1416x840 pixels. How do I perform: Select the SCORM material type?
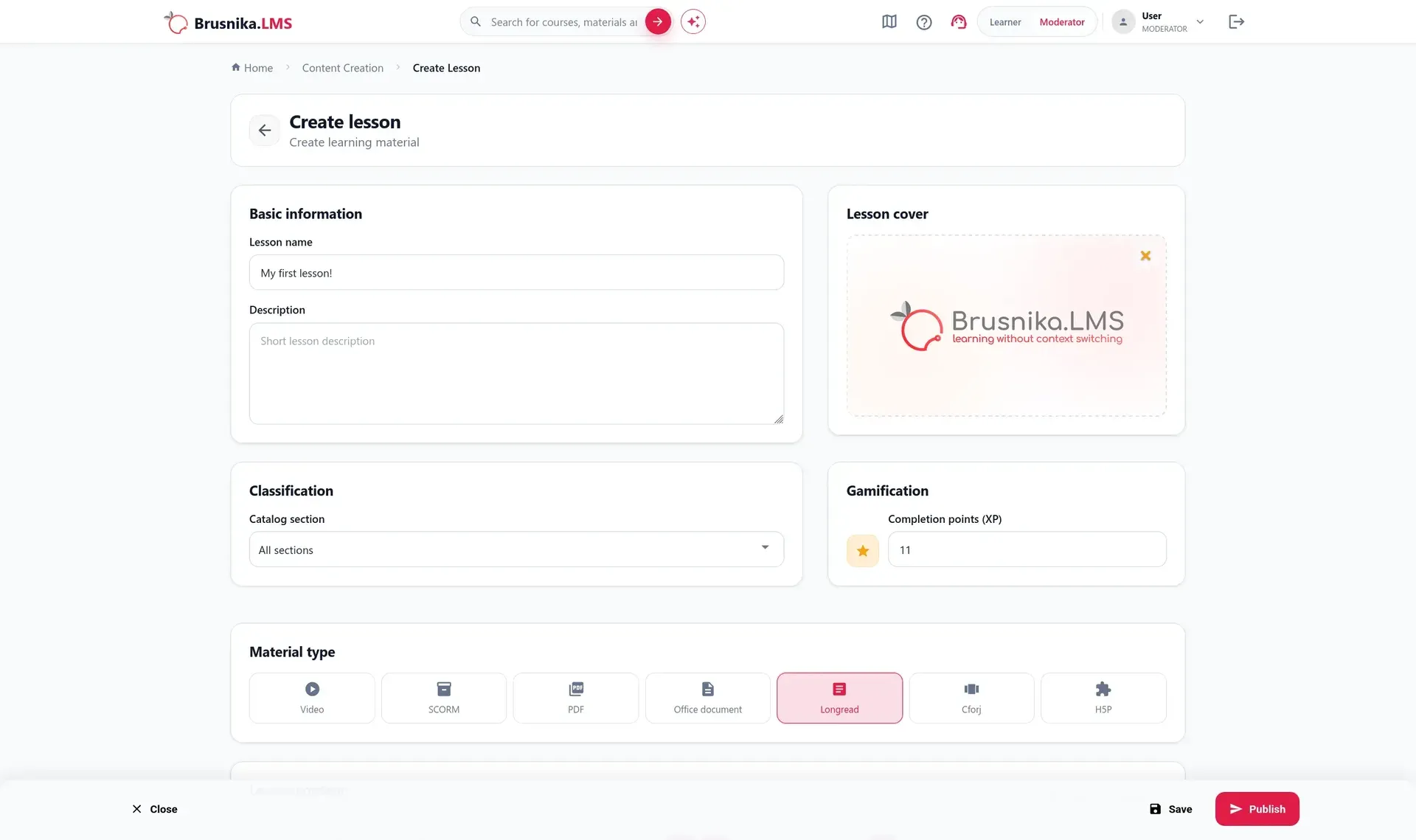point(444,698)
